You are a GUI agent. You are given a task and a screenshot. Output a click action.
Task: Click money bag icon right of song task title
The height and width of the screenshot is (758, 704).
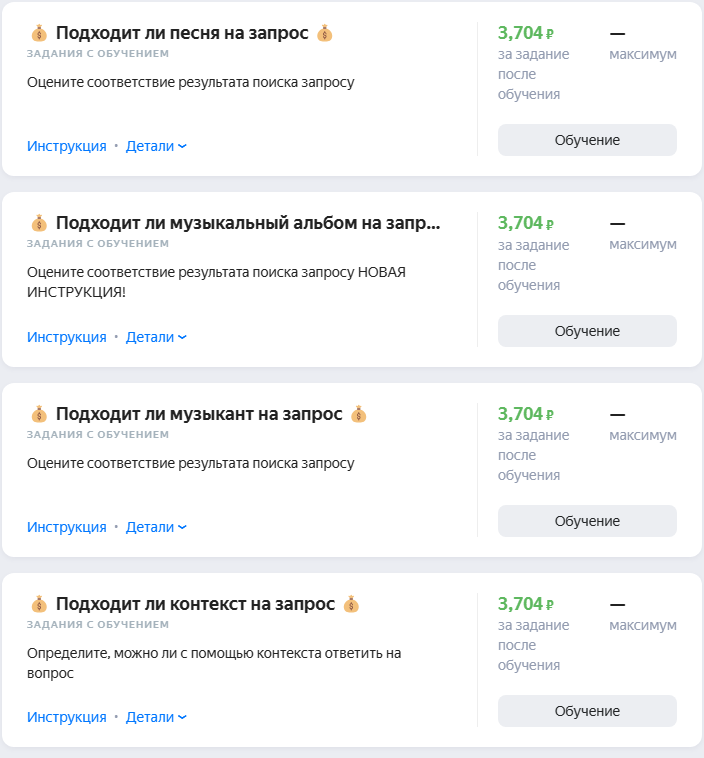[x=324, y=33]
